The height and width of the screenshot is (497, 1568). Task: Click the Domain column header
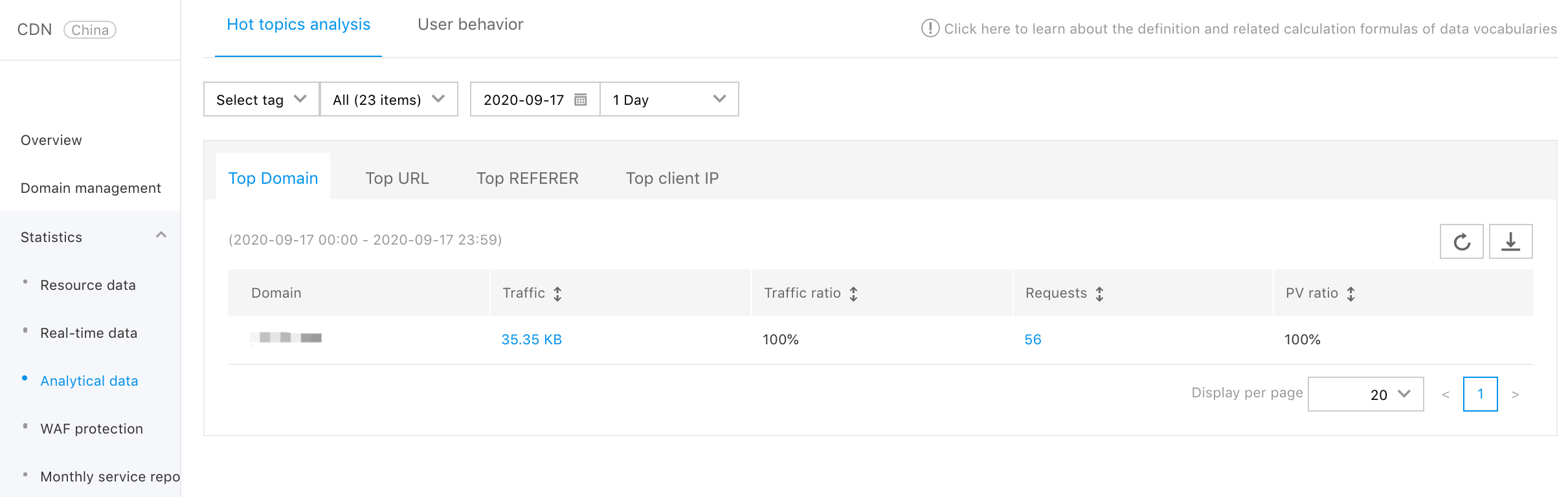click(276, 293)
